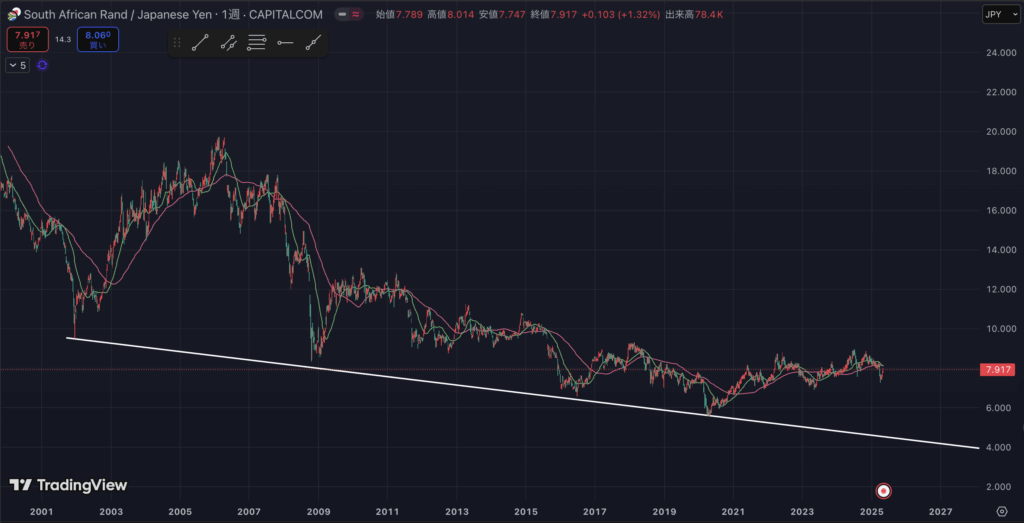Screen dimensions: 1024x523
Task: Click the blue 8.060 buy button
Action: 97,39
